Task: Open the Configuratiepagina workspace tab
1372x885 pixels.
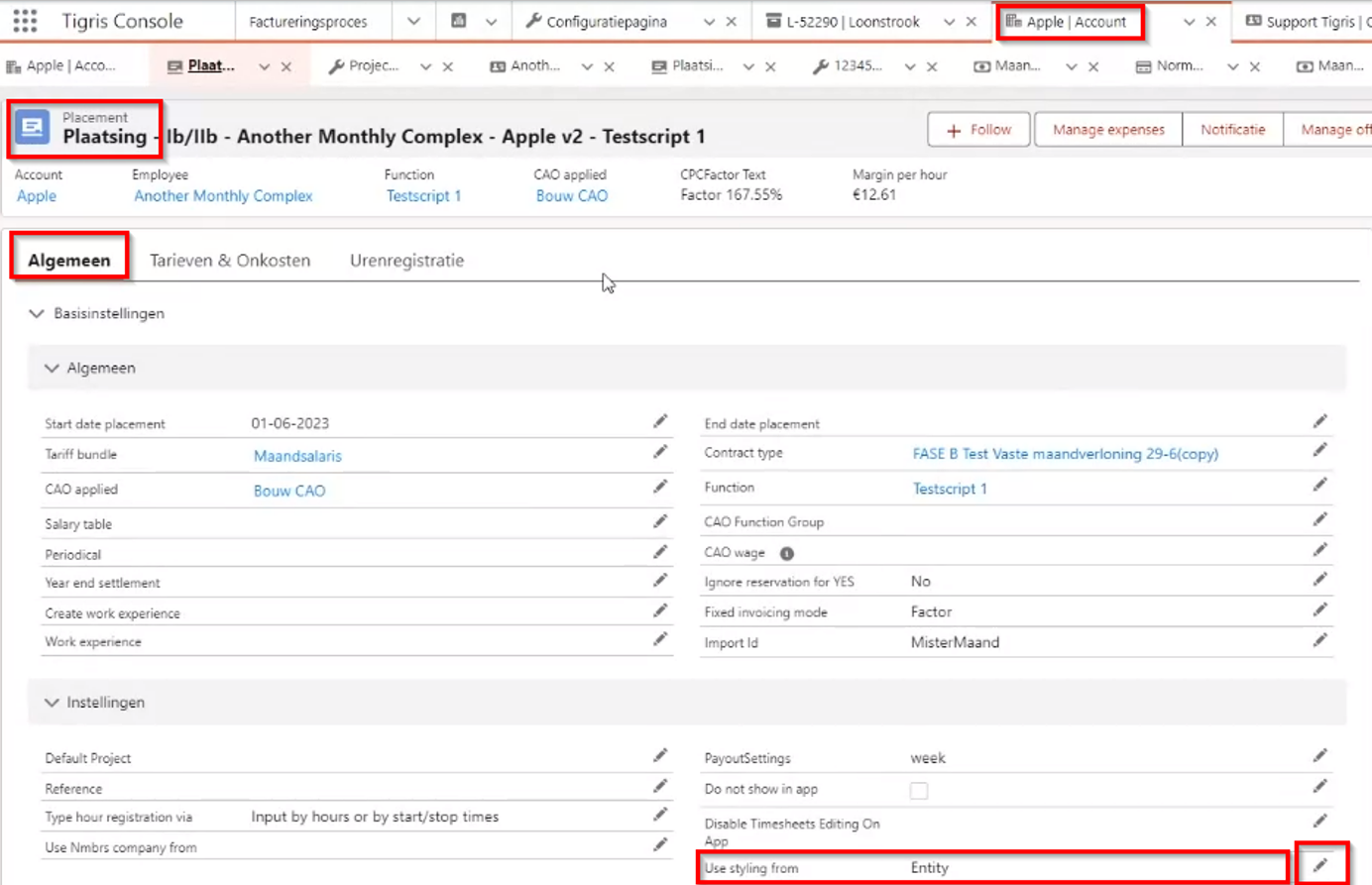Action: point(607,22)
